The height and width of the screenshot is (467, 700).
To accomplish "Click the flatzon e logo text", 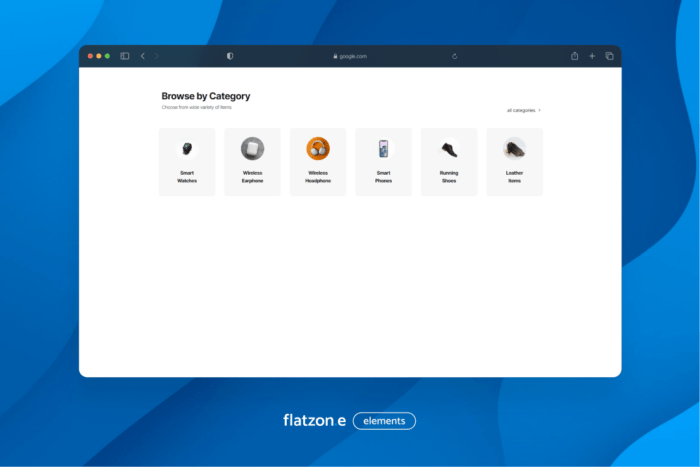I will coord(314,421).
